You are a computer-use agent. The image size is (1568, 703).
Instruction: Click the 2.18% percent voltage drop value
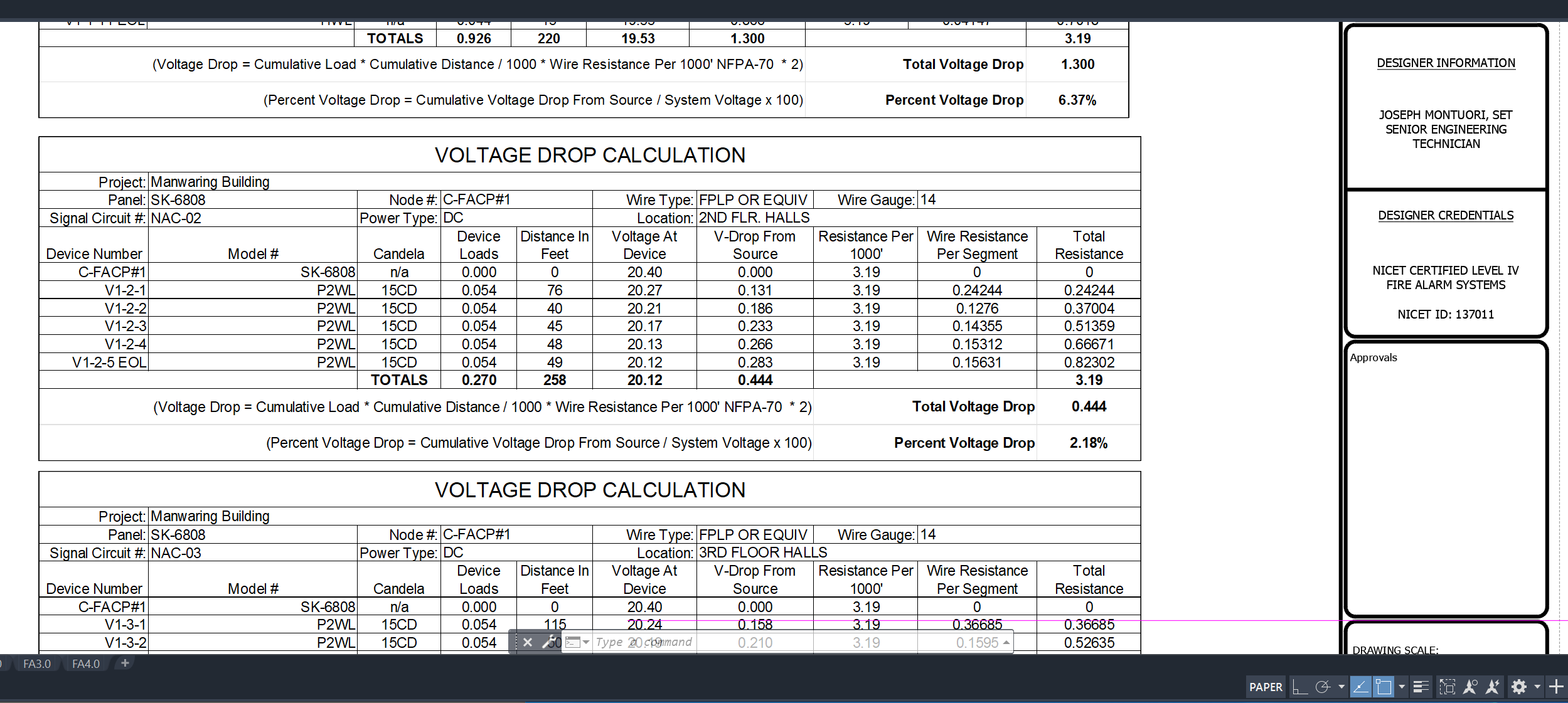click(1089, 443)
